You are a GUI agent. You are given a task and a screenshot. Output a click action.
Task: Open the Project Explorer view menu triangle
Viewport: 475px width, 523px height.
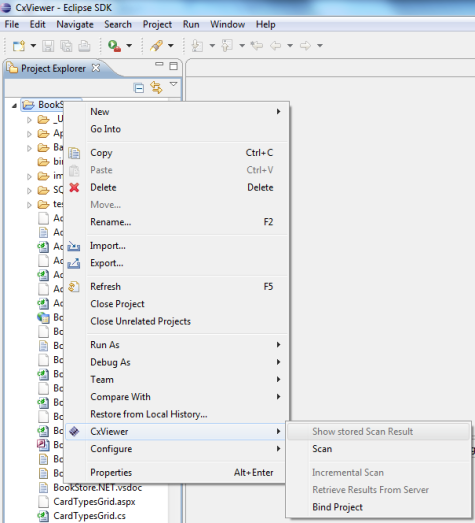pos(173,84)
